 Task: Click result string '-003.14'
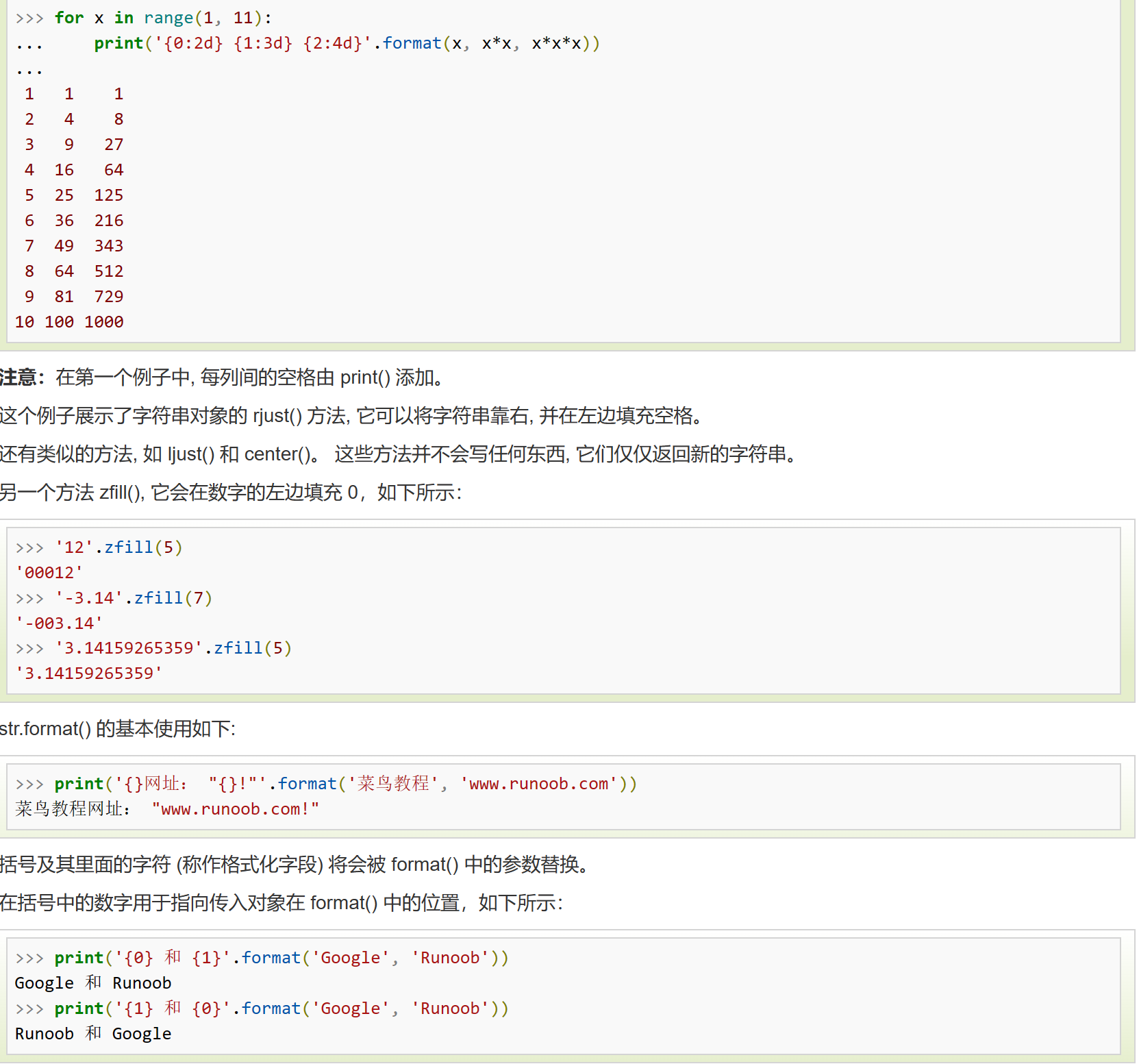pyautogui.click(x=59, y=623)
